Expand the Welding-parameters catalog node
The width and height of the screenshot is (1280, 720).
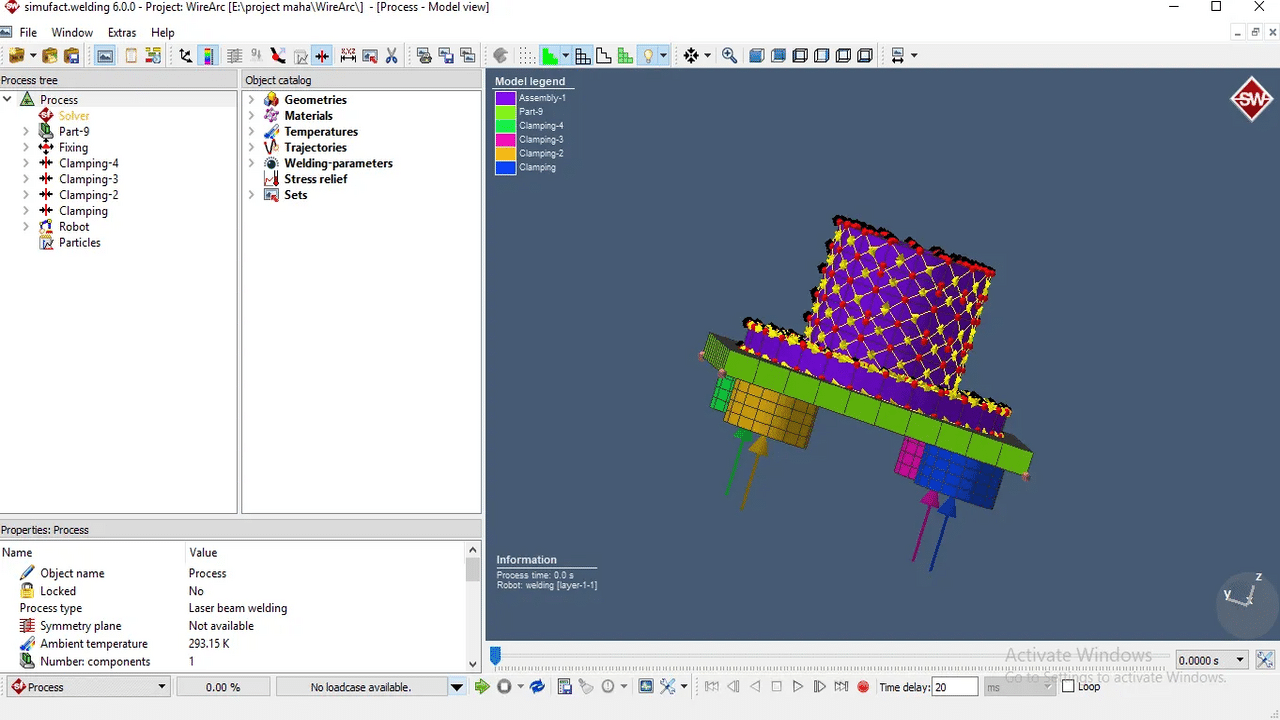tap(251, 163)
